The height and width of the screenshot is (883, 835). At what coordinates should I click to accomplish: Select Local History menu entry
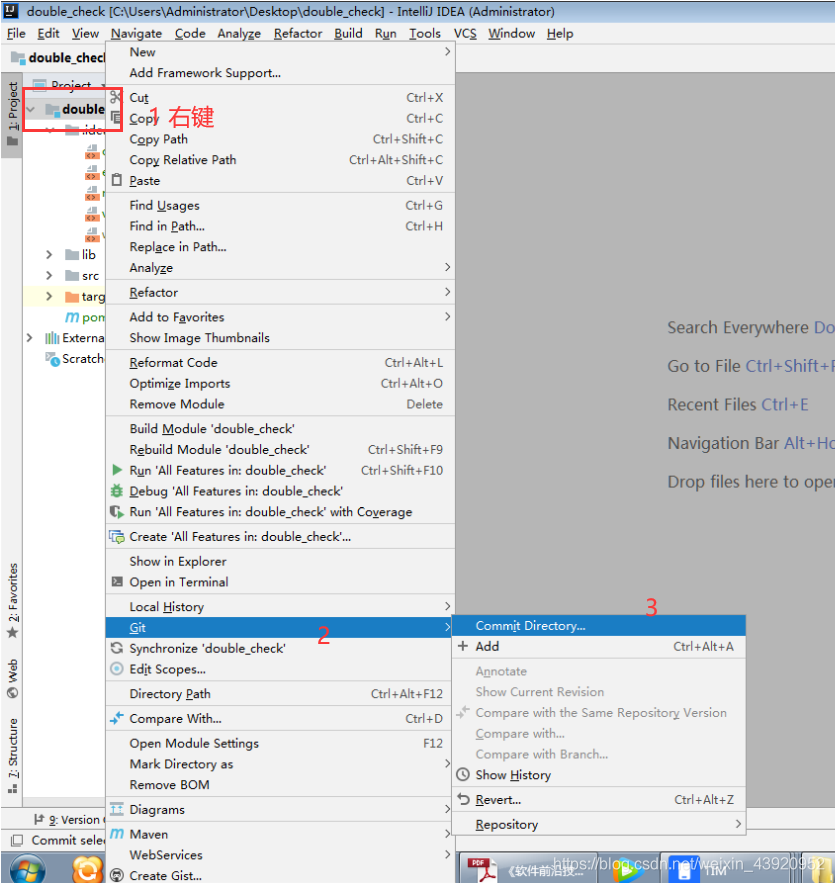(x=280, y=606)
